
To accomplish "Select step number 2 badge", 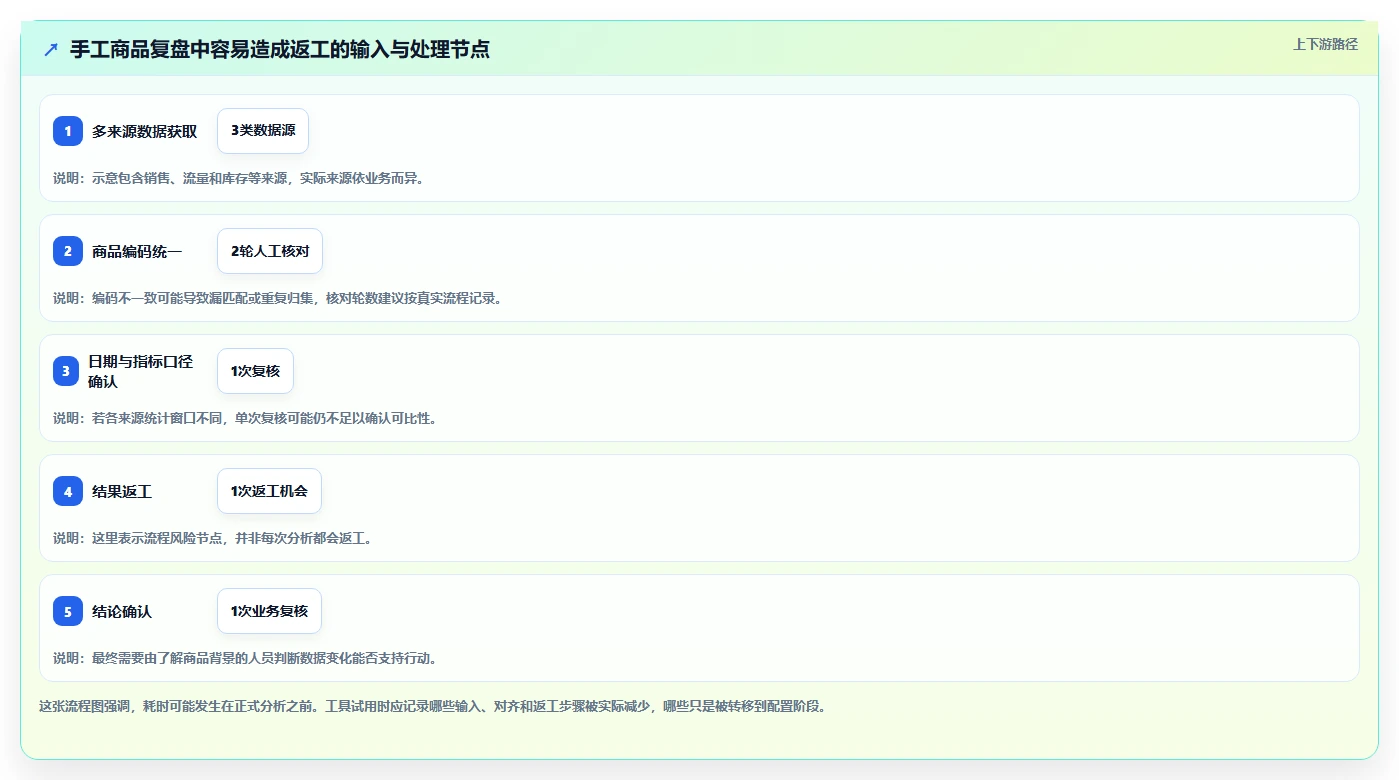I will pos(68,251).
